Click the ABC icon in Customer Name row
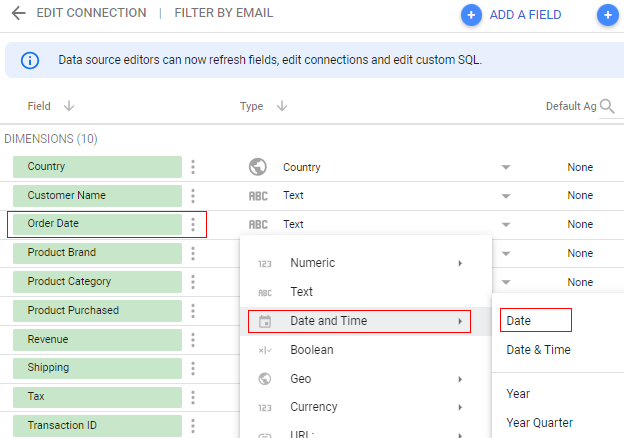Image resolution: width=624 pixels, height=438 pixels. point(258,196)
